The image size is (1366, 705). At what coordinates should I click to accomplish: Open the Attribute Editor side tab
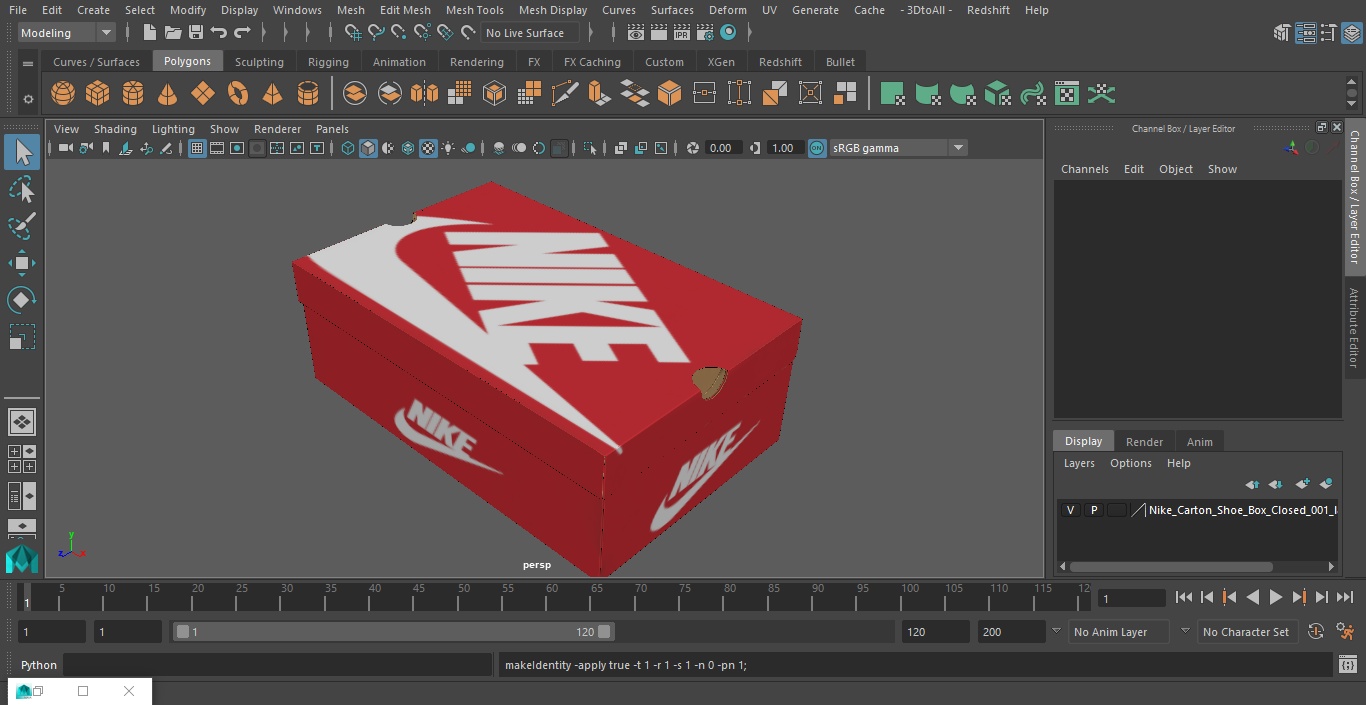(x=1354, y=328)
